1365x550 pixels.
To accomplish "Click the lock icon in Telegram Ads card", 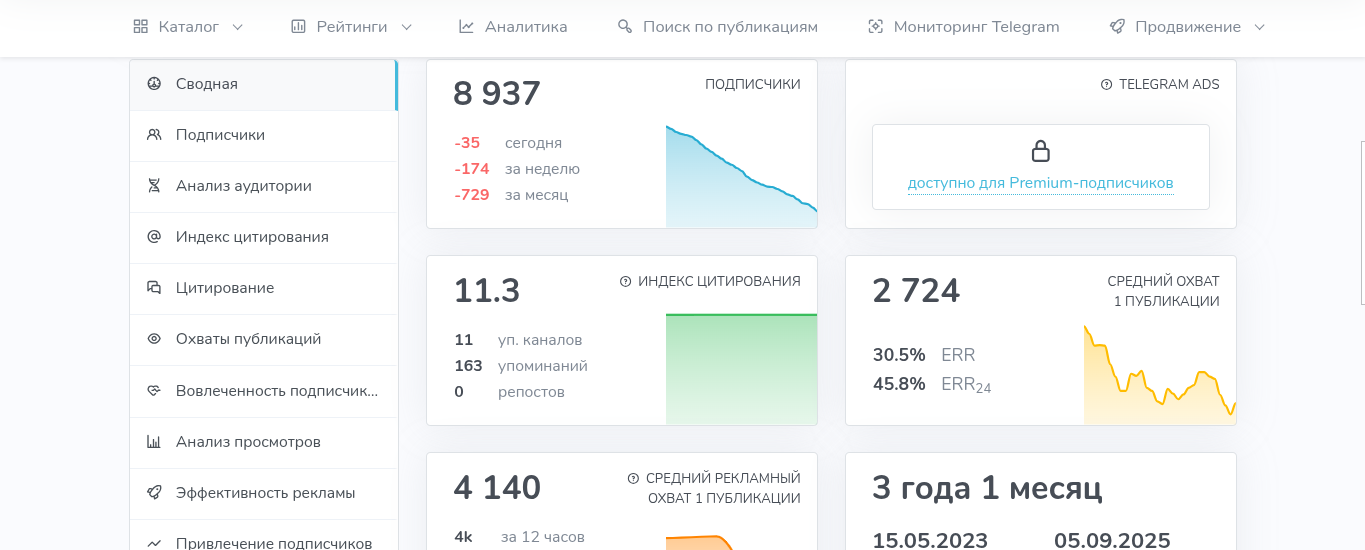I will tap(1040, 151).
